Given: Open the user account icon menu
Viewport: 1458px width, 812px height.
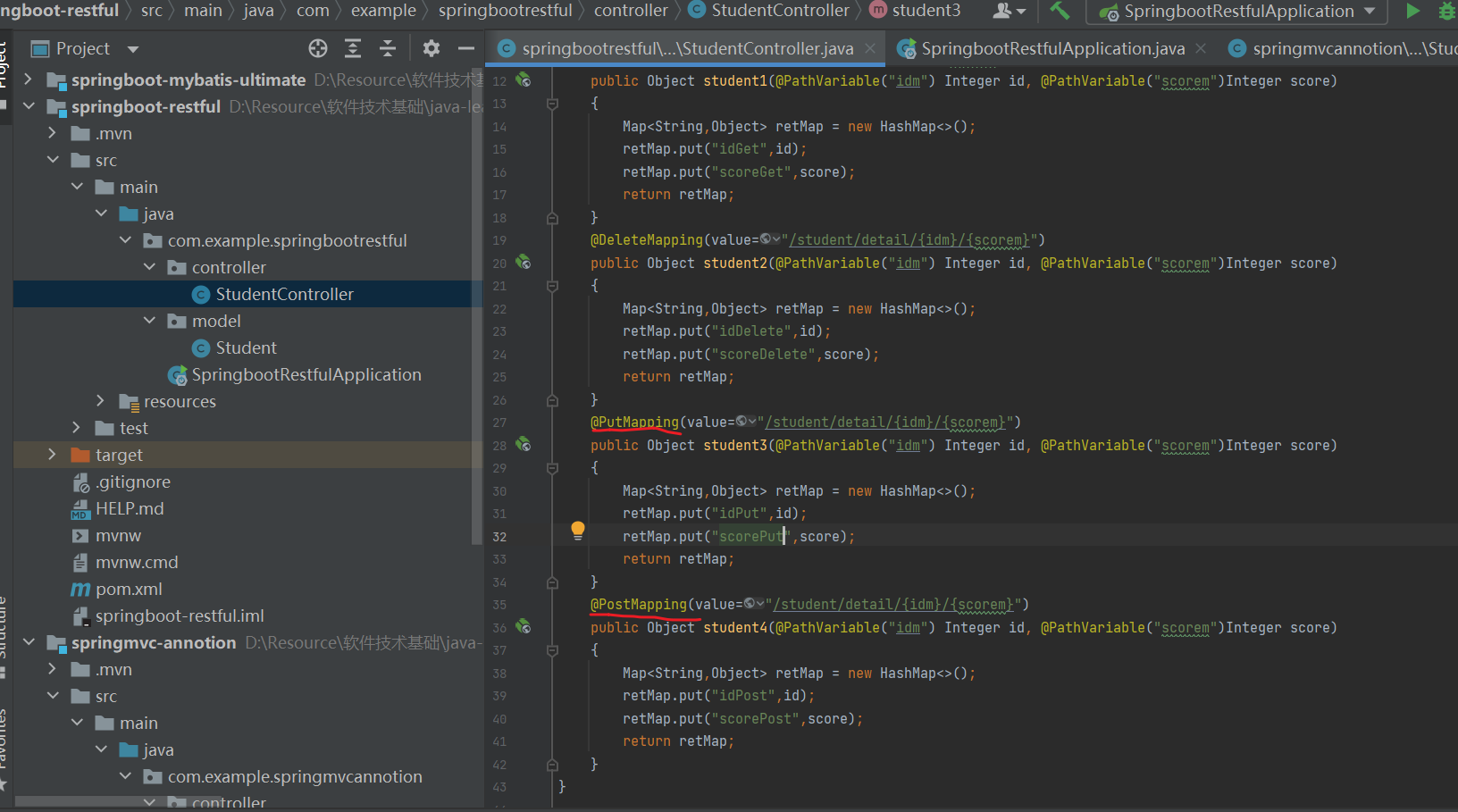Looking at the screenshot, I should 1009,11.
